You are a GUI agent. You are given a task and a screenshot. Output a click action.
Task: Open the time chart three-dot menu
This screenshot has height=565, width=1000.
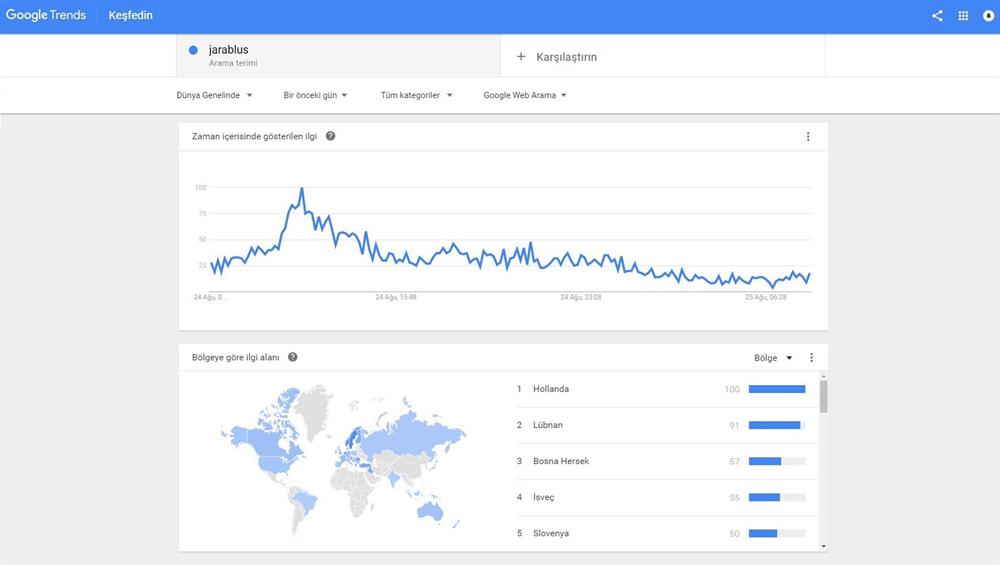click(808, 136)
